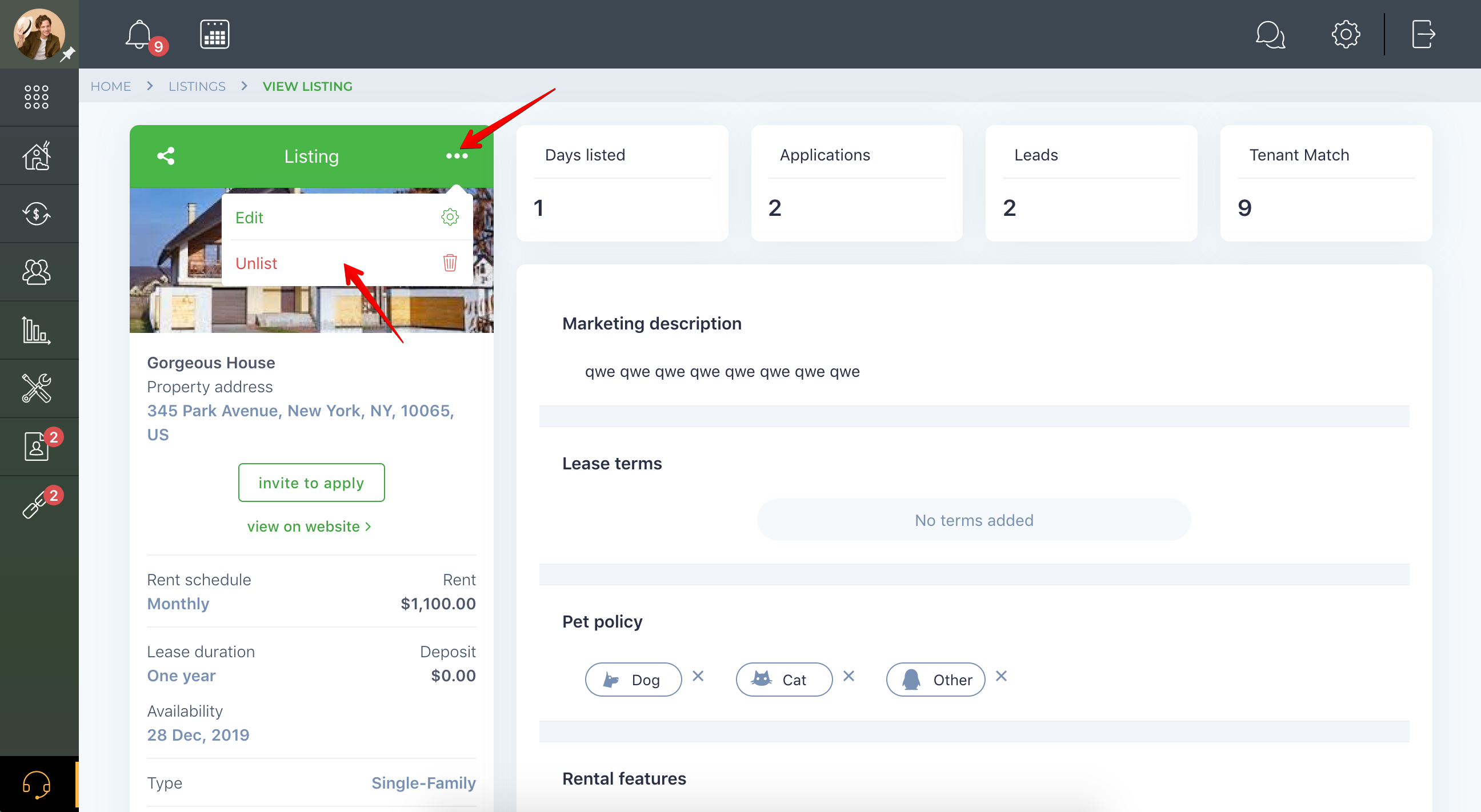Click the 'qwe qwe qwe' description text

click(722, 371)
